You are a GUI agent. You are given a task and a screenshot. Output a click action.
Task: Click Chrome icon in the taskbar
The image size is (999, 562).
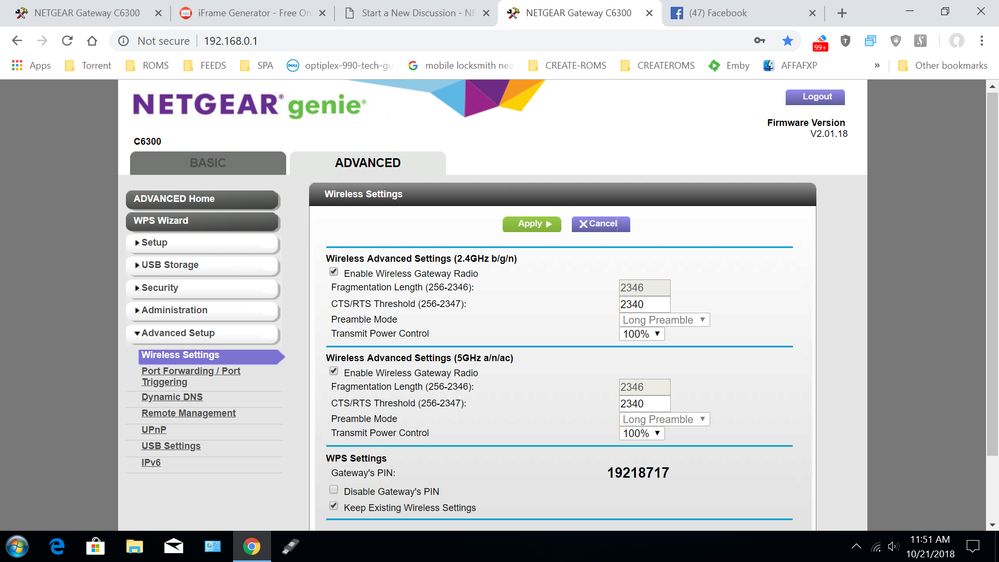(x=252, y=547)
